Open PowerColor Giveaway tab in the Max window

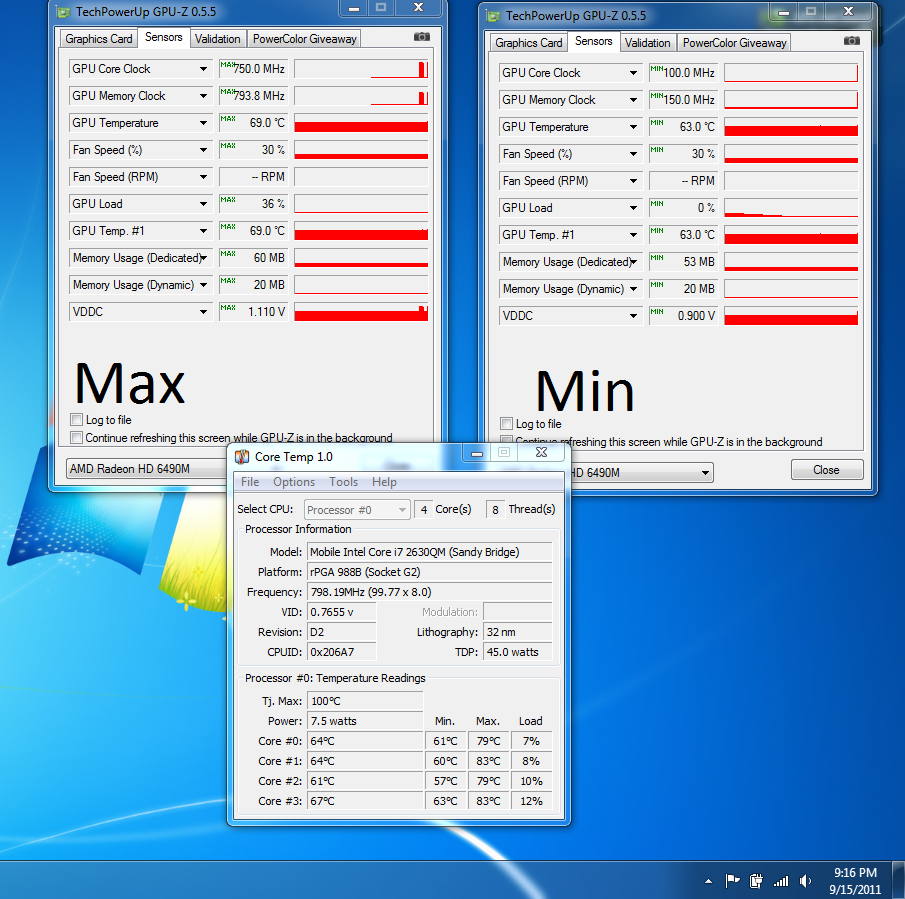[305, 39]
